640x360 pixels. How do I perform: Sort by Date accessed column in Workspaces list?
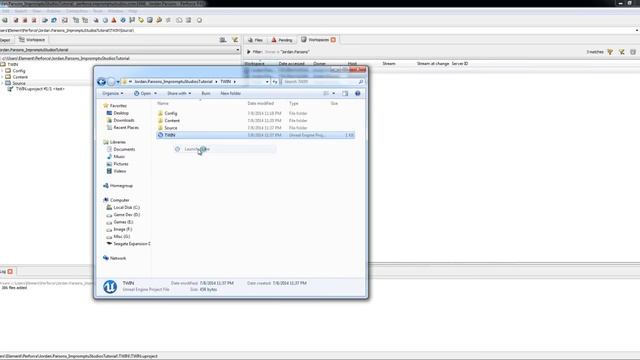tap(291, 64)
